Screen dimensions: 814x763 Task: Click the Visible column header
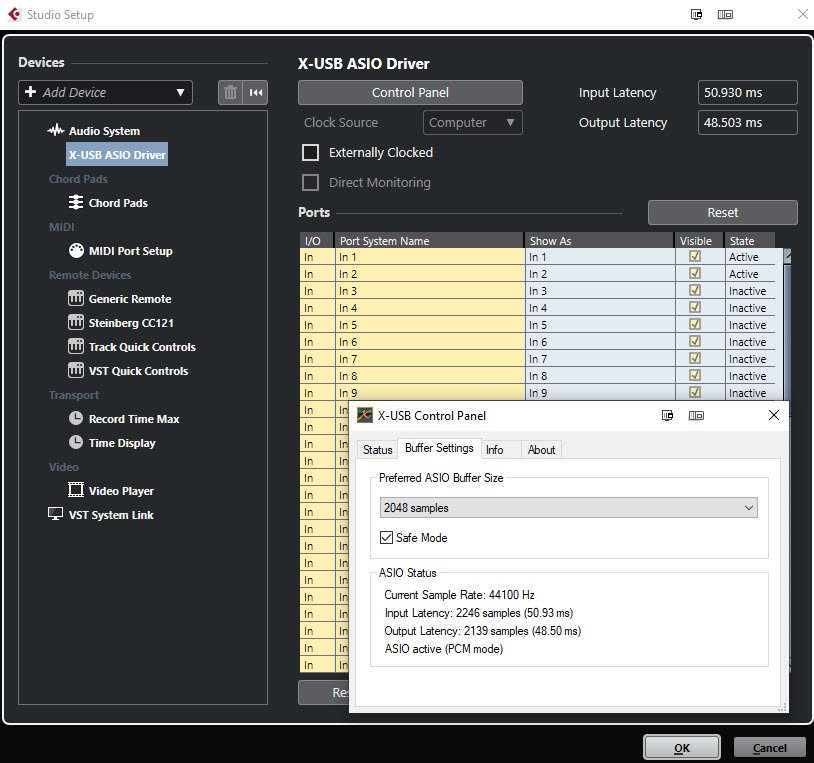click(699, 241)
